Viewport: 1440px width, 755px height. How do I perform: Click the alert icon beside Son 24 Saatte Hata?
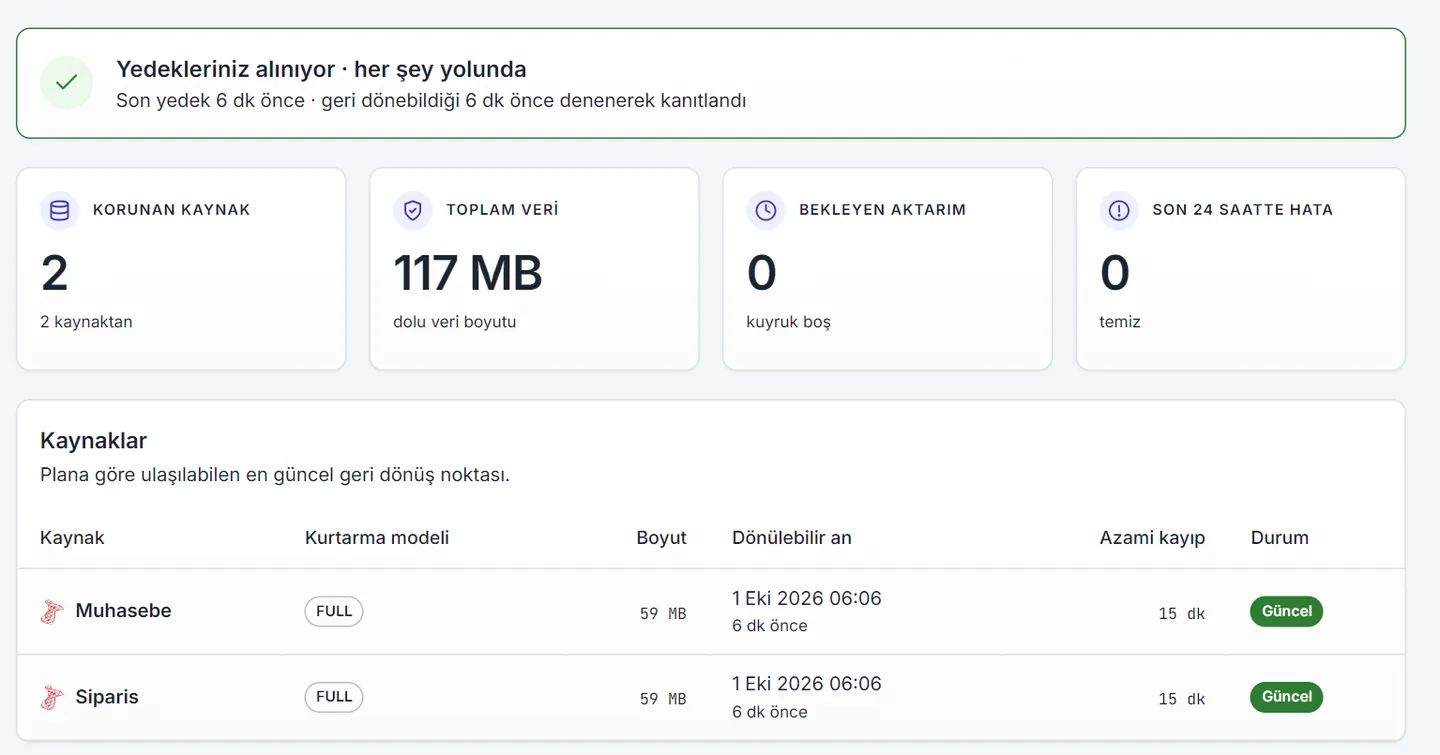1119,210
